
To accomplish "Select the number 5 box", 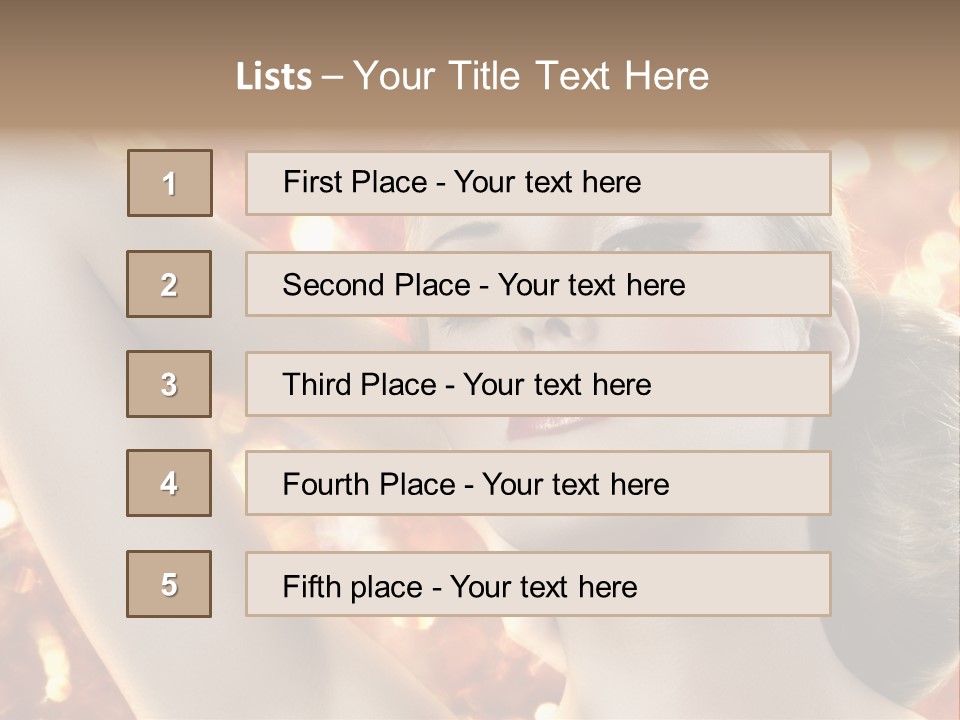I will tap(169, 584).
